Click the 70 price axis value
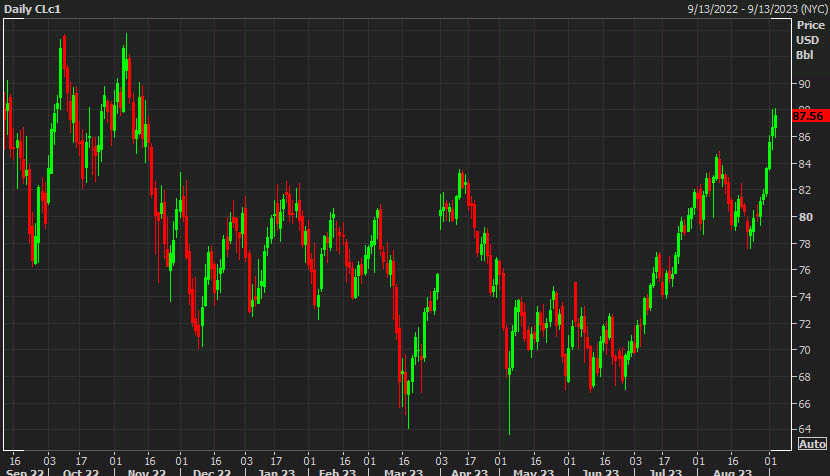Image resolution: width=830 pixels, height=476 pixels. pyautogui.click(x=805, y=350)
